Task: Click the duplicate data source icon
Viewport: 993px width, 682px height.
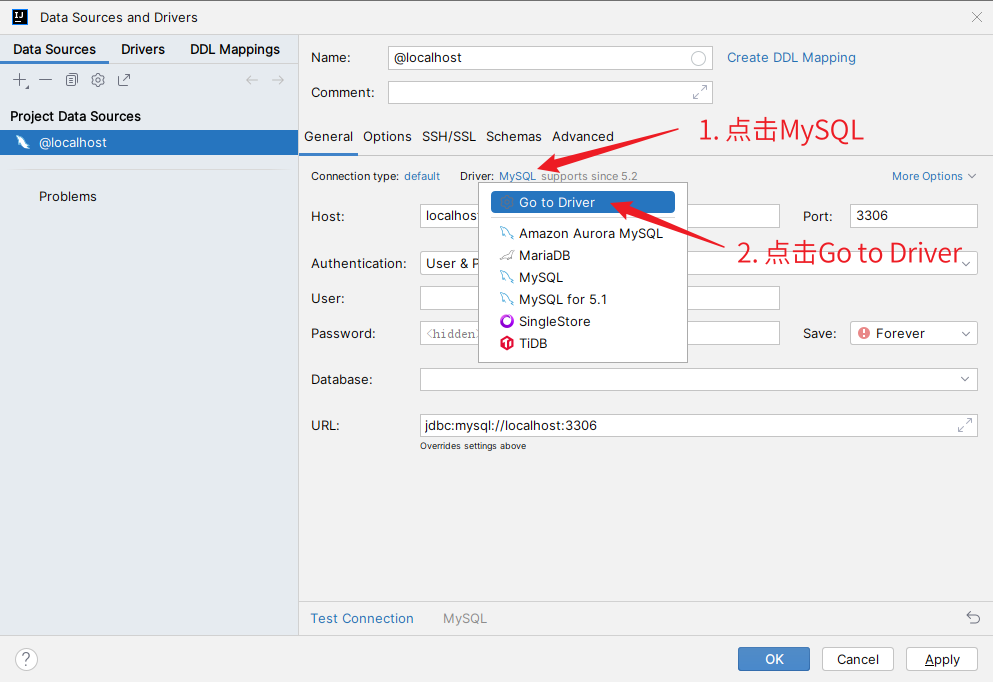Action: [x=72, y=80]
